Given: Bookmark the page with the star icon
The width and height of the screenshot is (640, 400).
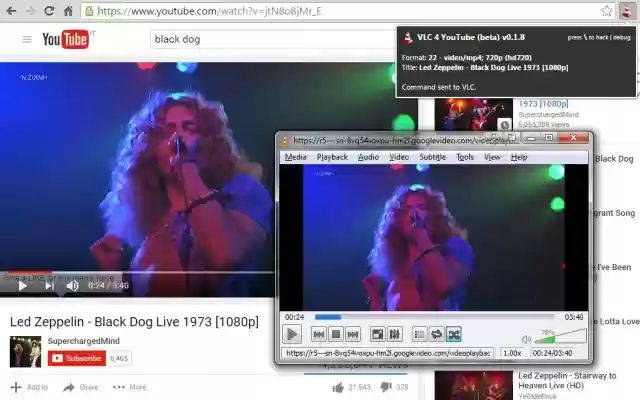Looking at the screenshot, I should (x=607, y=11).
